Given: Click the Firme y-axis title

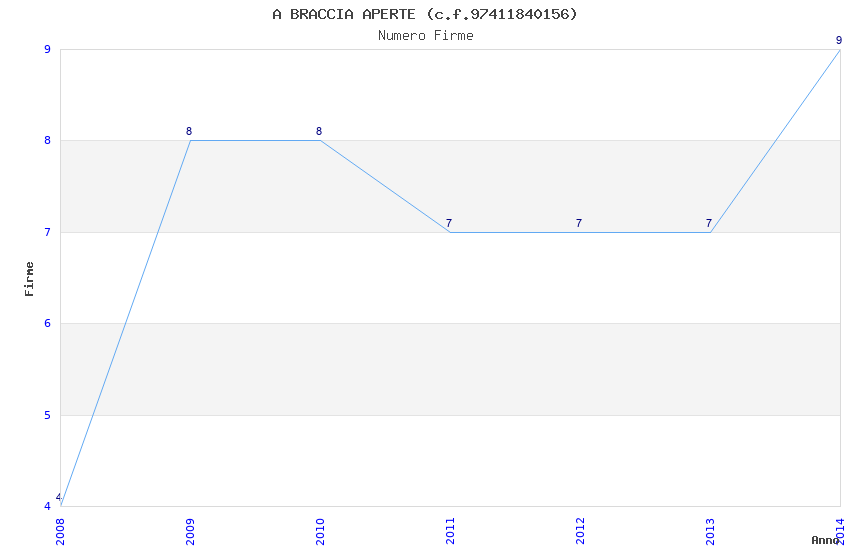Looking at the screenshot, I should point(29,278).
